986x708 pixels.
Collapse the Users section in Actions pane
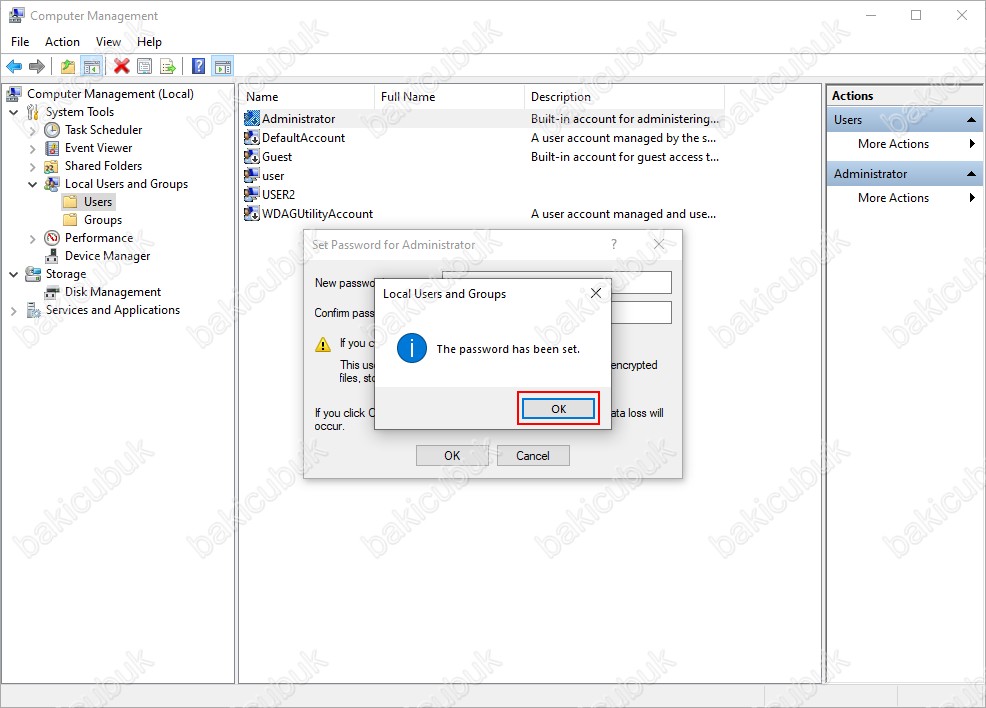tap(971, 119)
